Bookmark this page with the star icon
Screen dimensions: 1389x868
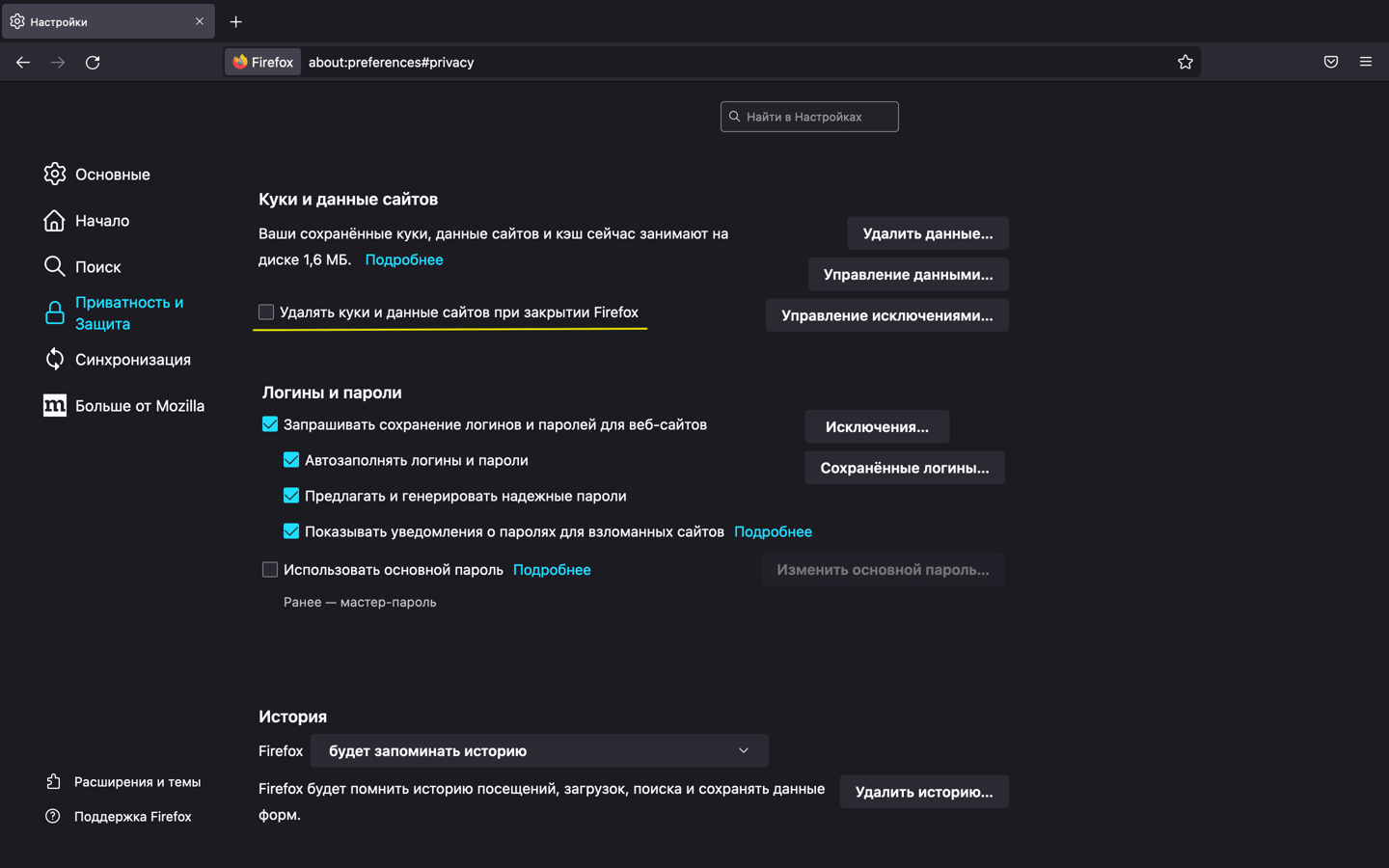pos(1185,62)
